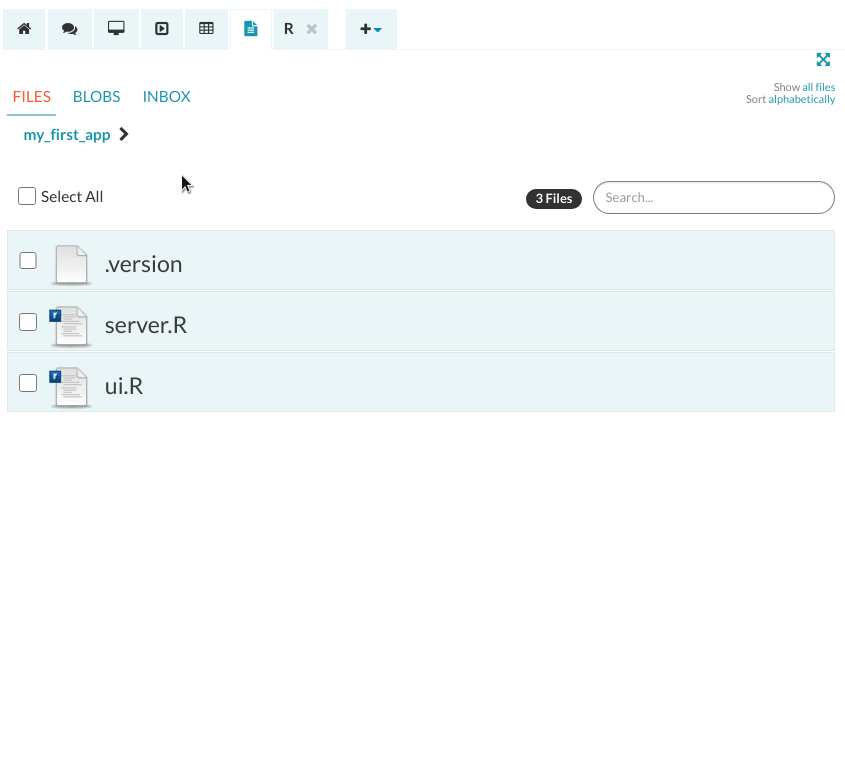Expand panel to fullscreen with arrows icon
Screen dimensions: 845x758
[823, 60]
